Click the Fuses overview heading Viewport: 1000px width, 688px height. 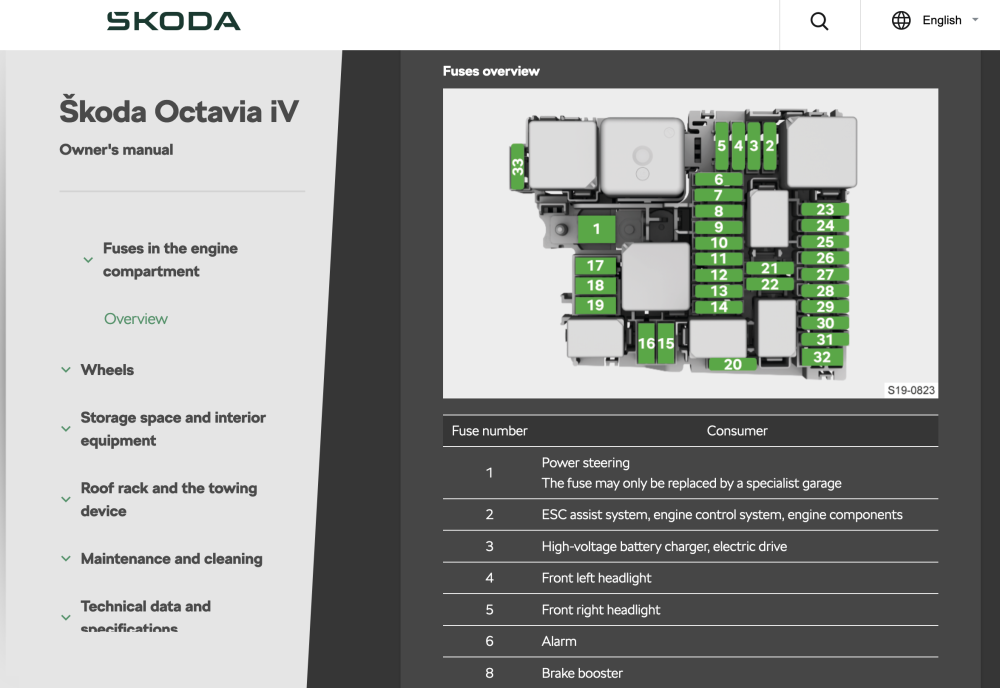click(491, 71)
